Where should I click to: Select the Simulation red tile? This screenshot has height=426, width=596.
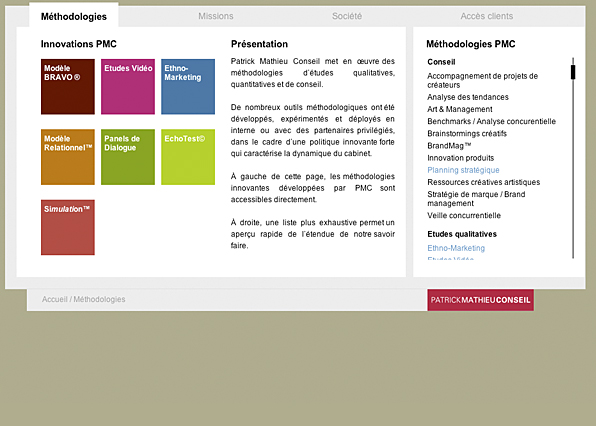point(68,227)
